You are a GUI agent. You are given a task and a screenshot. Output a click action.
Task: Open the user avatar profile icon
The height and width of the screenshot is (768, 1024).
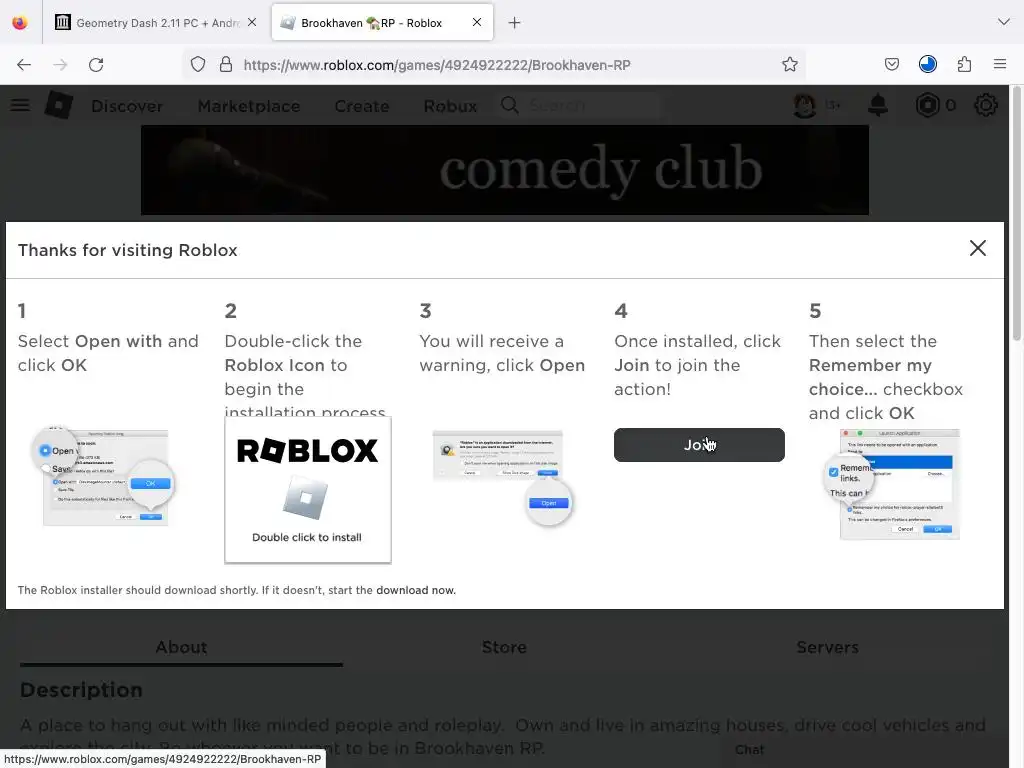[805, 105]
